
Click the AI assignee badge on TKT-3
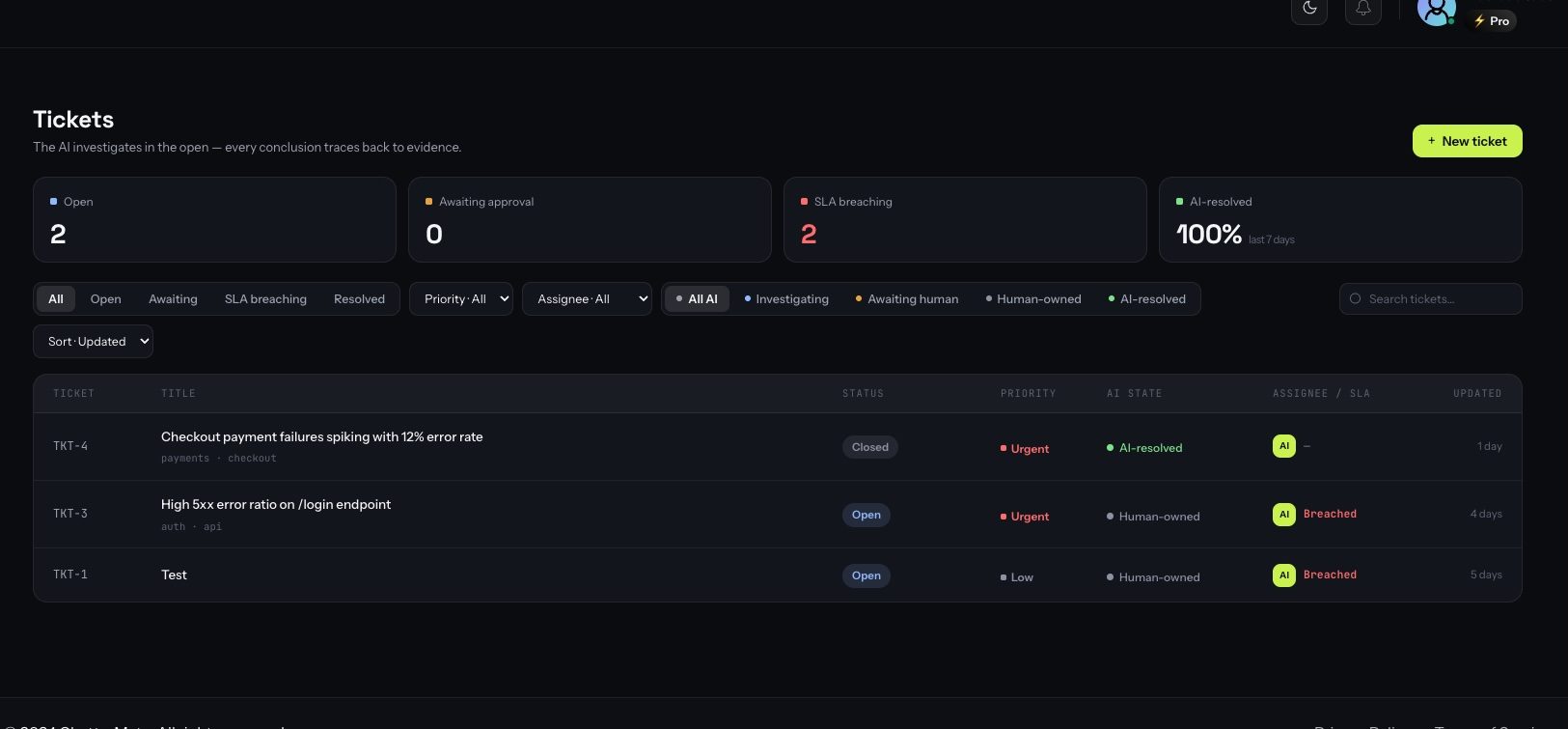point(1284,515)
